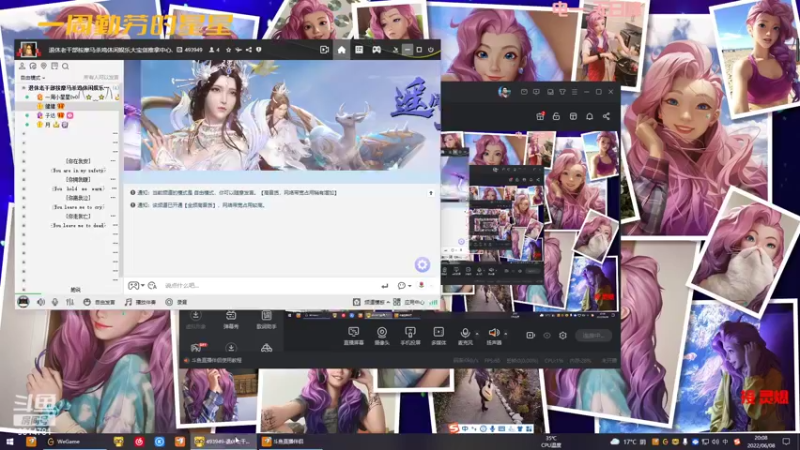This screenshot has height=450, width=800.
Task: Click the bell notification icon in dark window
Action: [x=589, y=116]
